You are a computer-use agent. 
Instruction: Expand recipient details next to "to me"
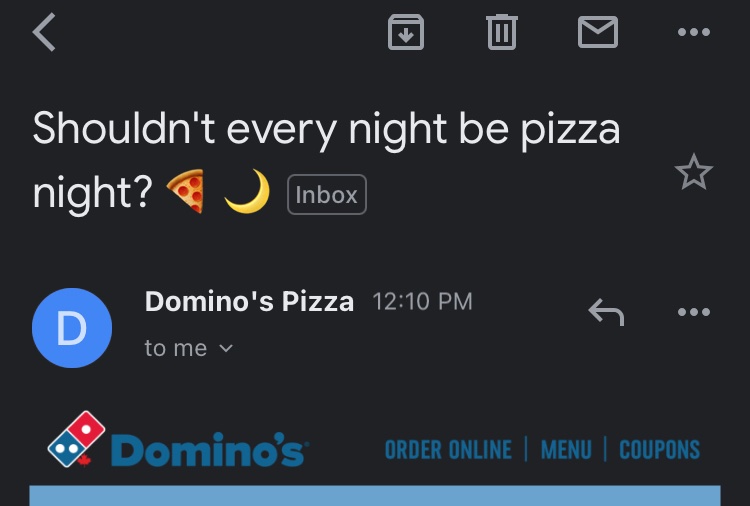pos(226,348)
